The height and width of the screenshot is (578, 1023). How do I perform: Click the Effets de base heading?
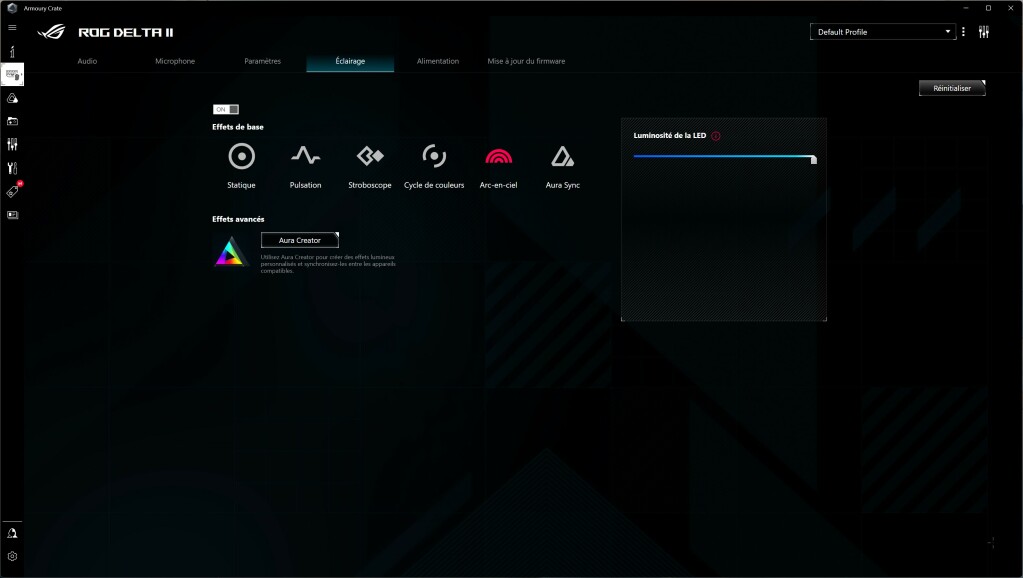click(237, 127)
